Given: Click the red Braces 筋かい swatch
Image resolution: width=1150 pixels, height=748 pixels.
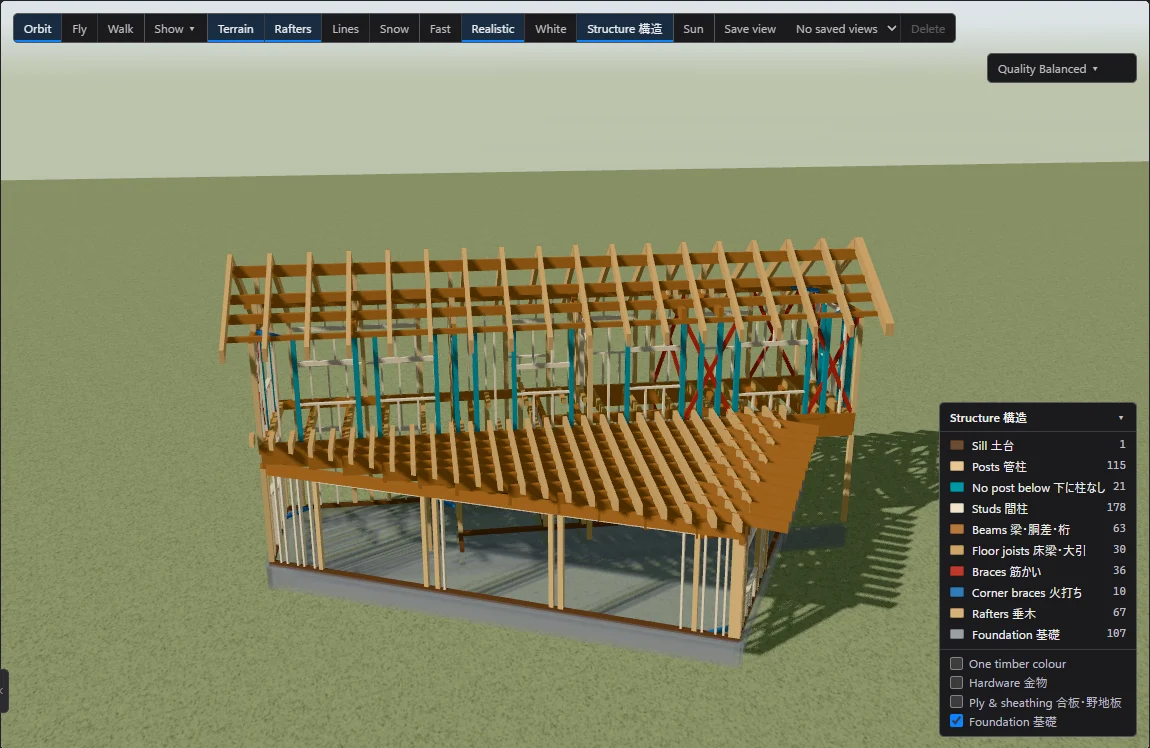Looking at the screenshot, I should point(957,571).
